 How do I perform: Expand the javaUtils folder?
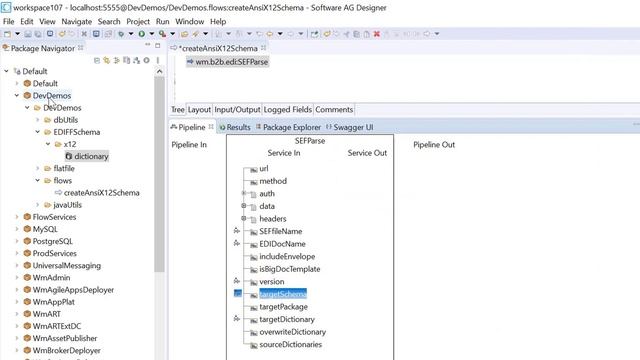pos(38,205)
